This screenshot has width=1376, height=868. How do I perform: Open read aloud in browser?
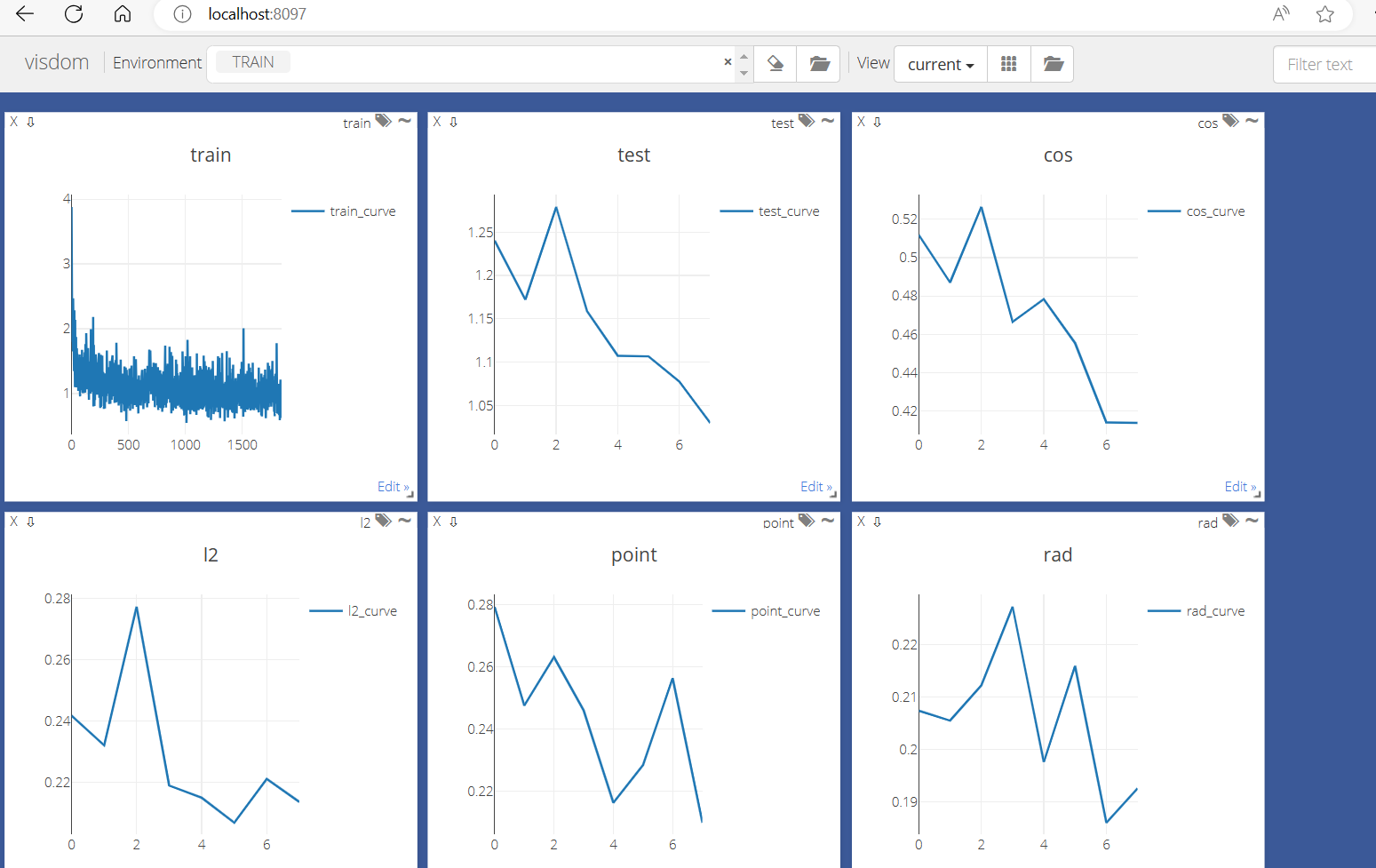pyautogui.click(x=1281, y=13)
